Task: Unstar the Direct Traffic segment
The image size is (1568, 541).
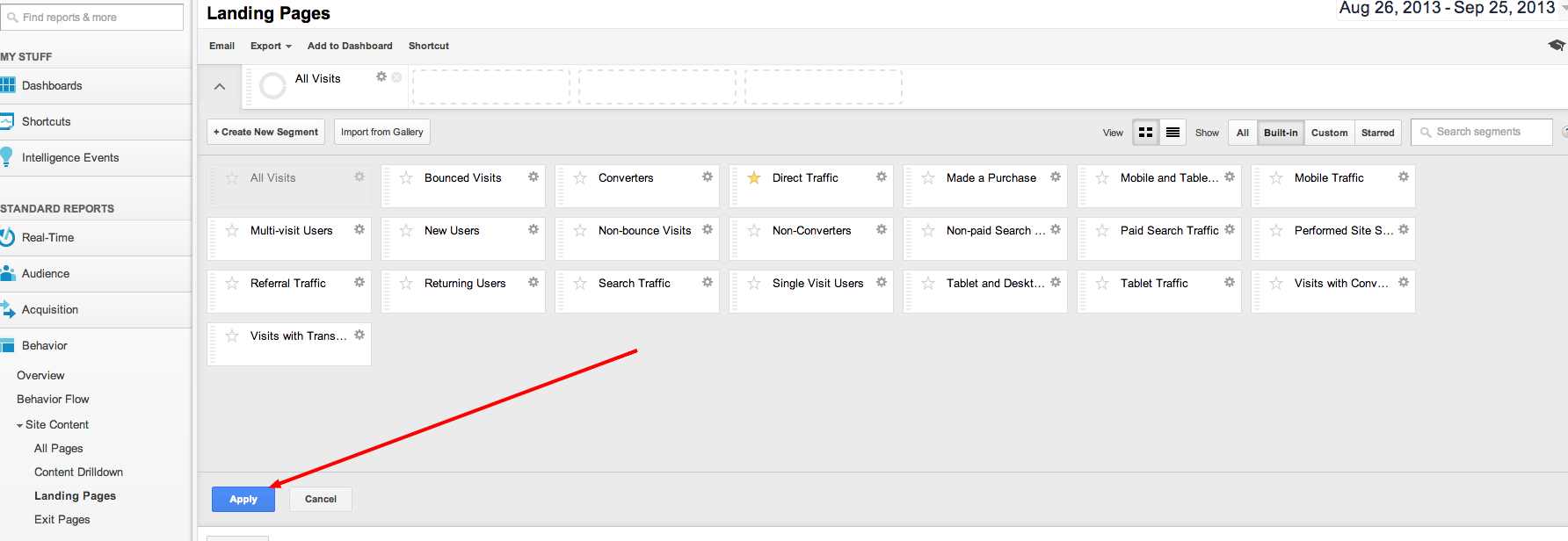Action: tap(754, 178)
